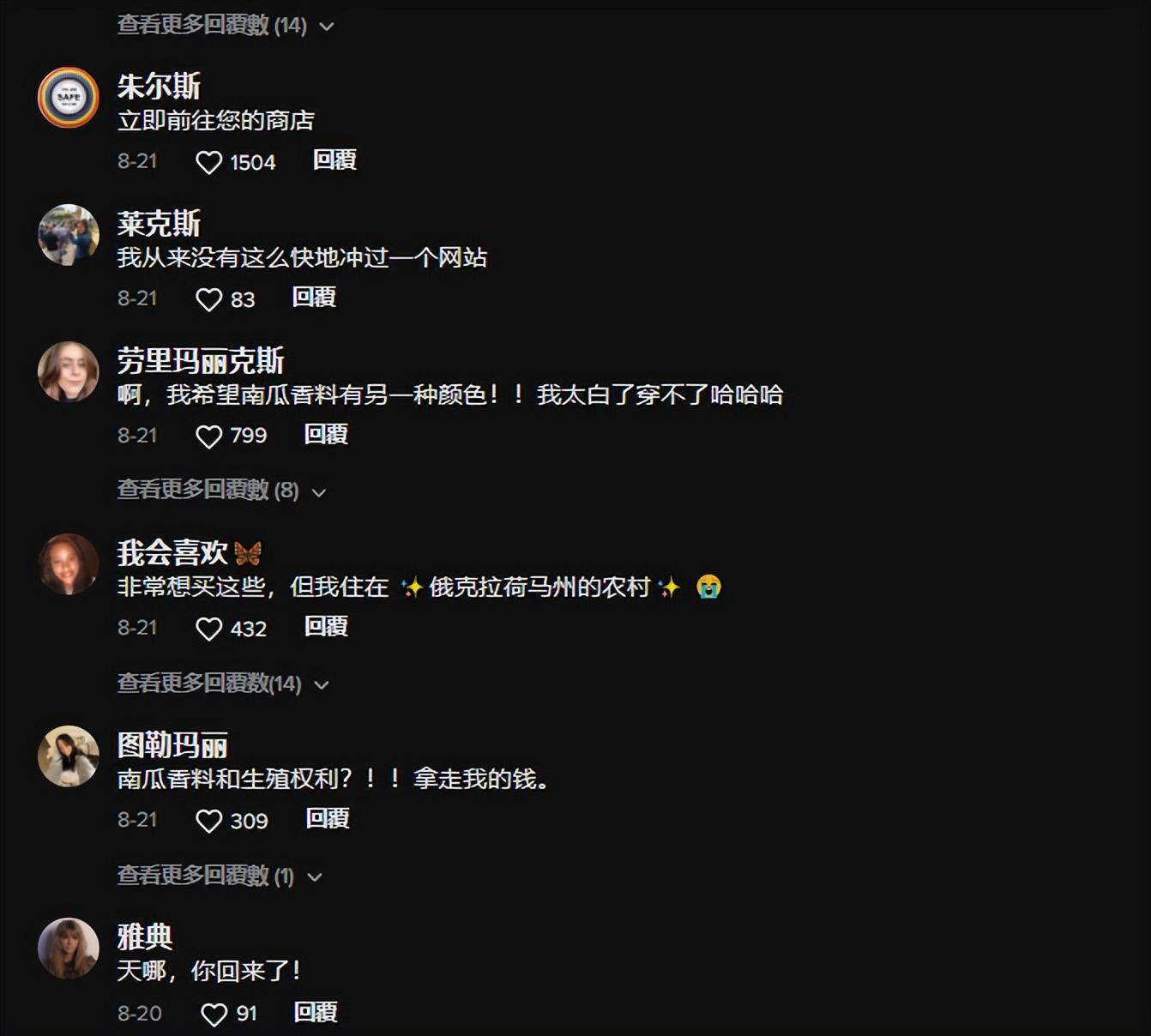Open 莱克斯's profile picture

69,234
